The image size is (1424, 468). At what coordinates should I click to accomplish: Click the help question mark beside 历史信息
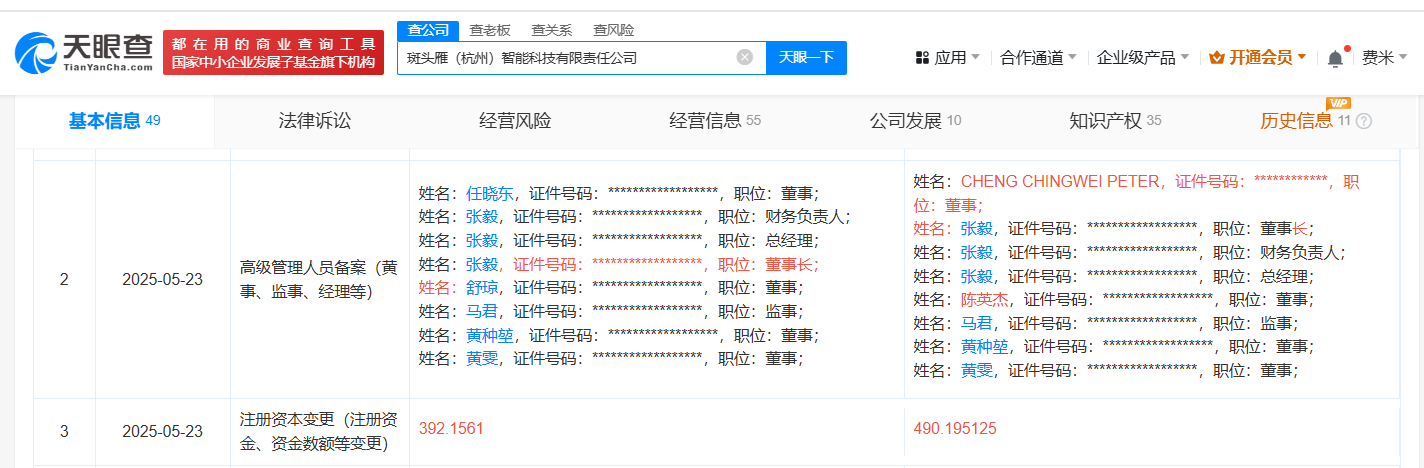tap(1364, 121)
